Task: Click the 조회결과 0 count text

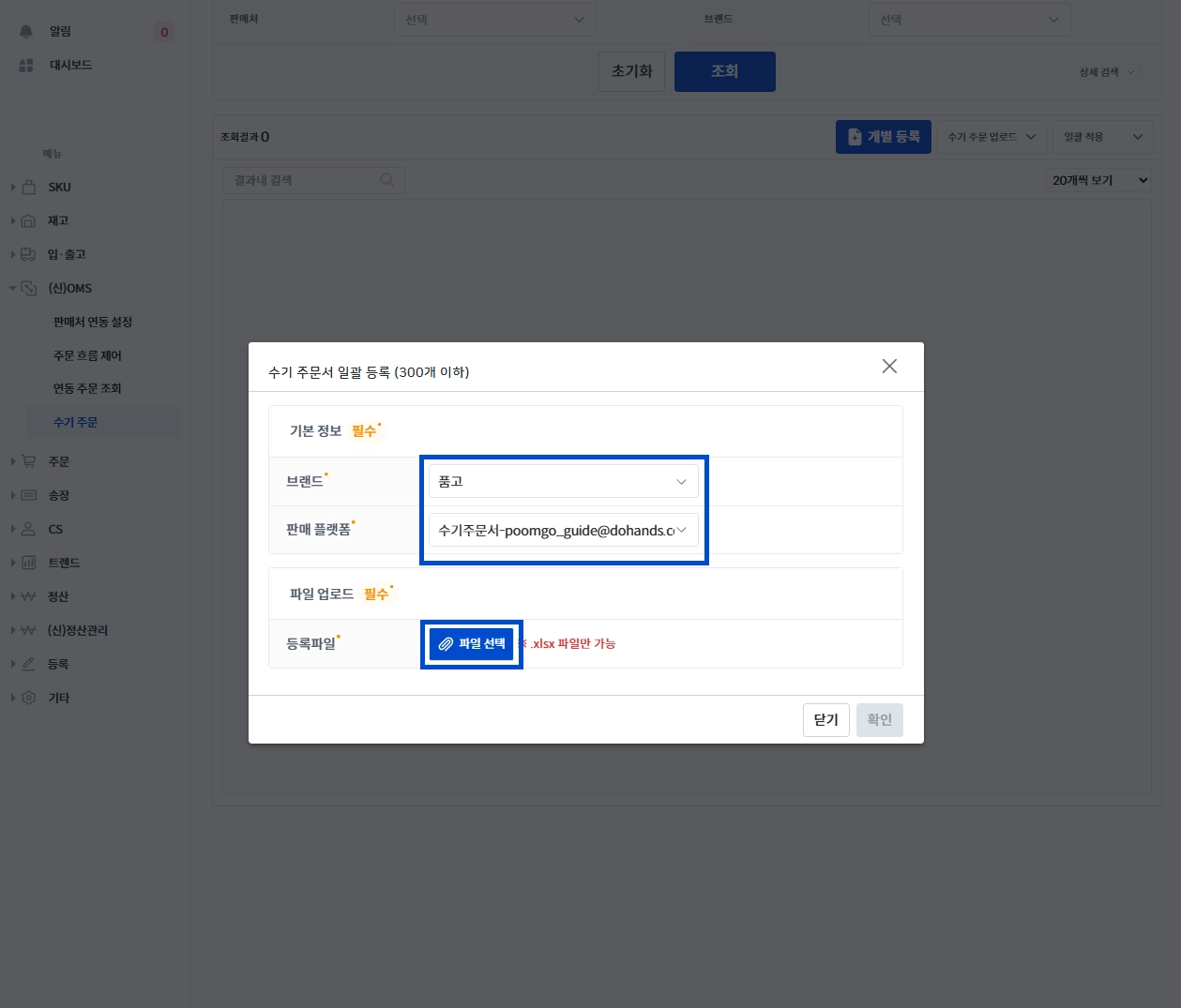Action: tap(245, 137)
